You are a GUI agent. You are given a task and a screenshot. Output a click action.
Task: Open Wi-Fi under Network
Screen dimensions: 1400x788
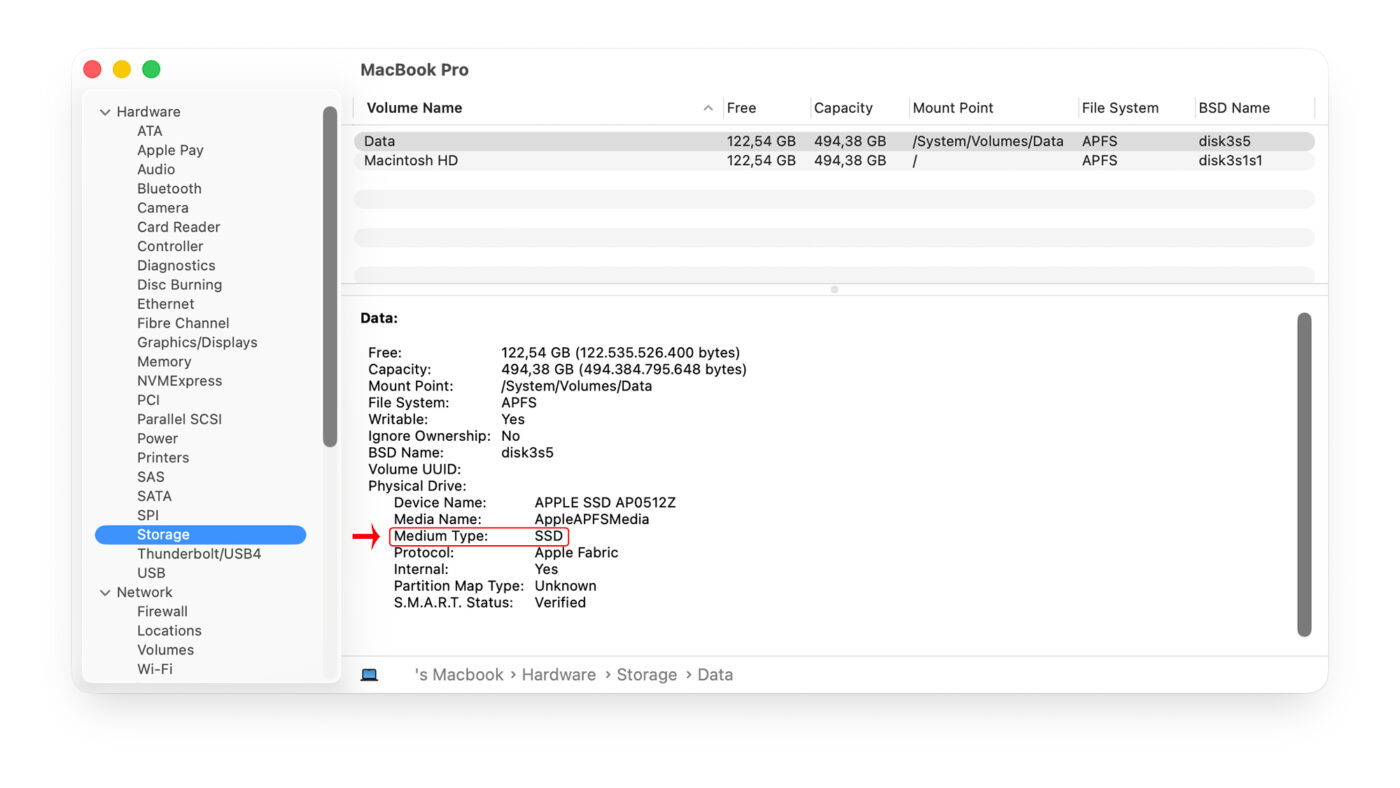154,669
